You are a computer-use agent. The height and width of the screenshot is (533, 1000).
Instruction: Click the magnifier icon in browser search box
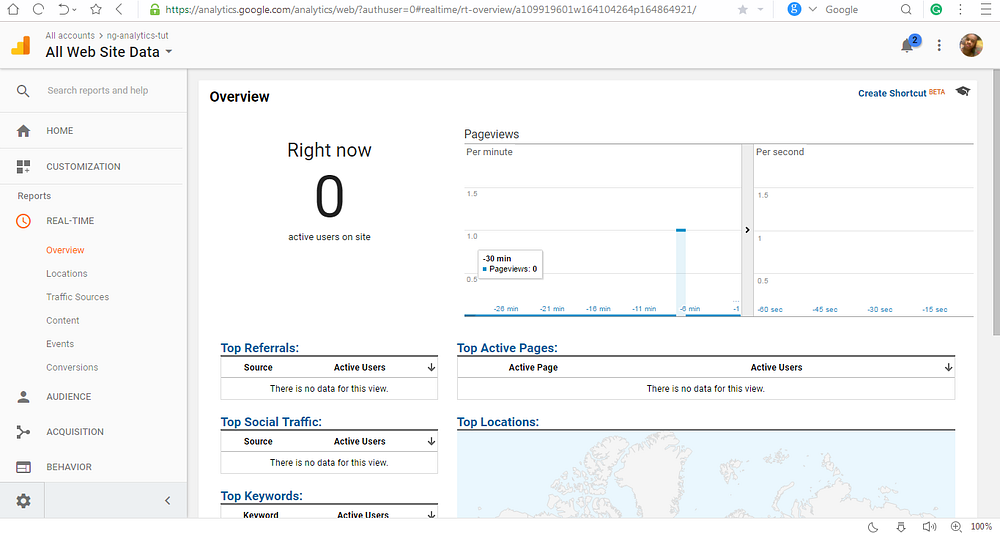(x=906, y=10)
